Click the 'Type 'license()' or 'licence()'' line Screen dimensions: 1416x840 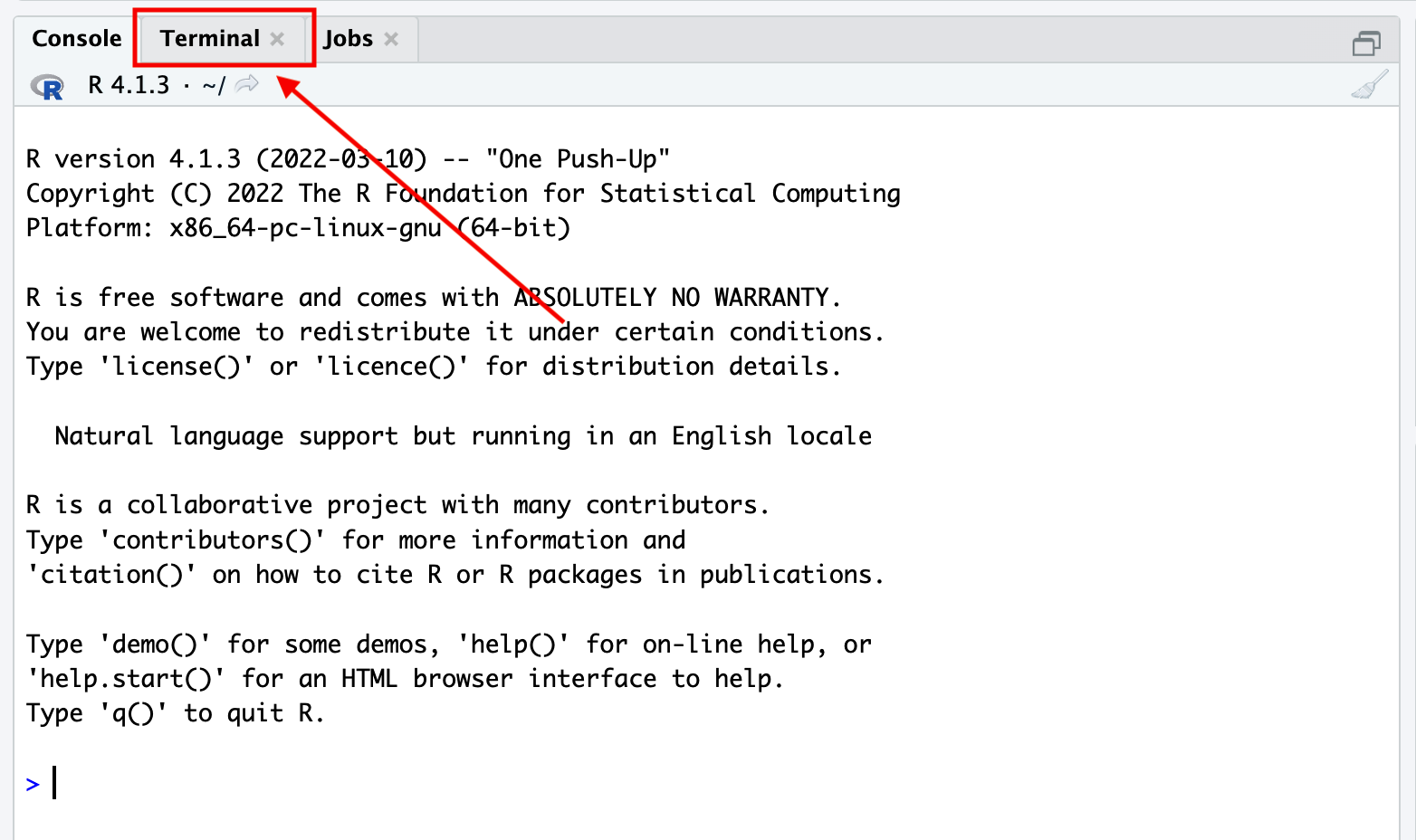[x=434, y=367]
